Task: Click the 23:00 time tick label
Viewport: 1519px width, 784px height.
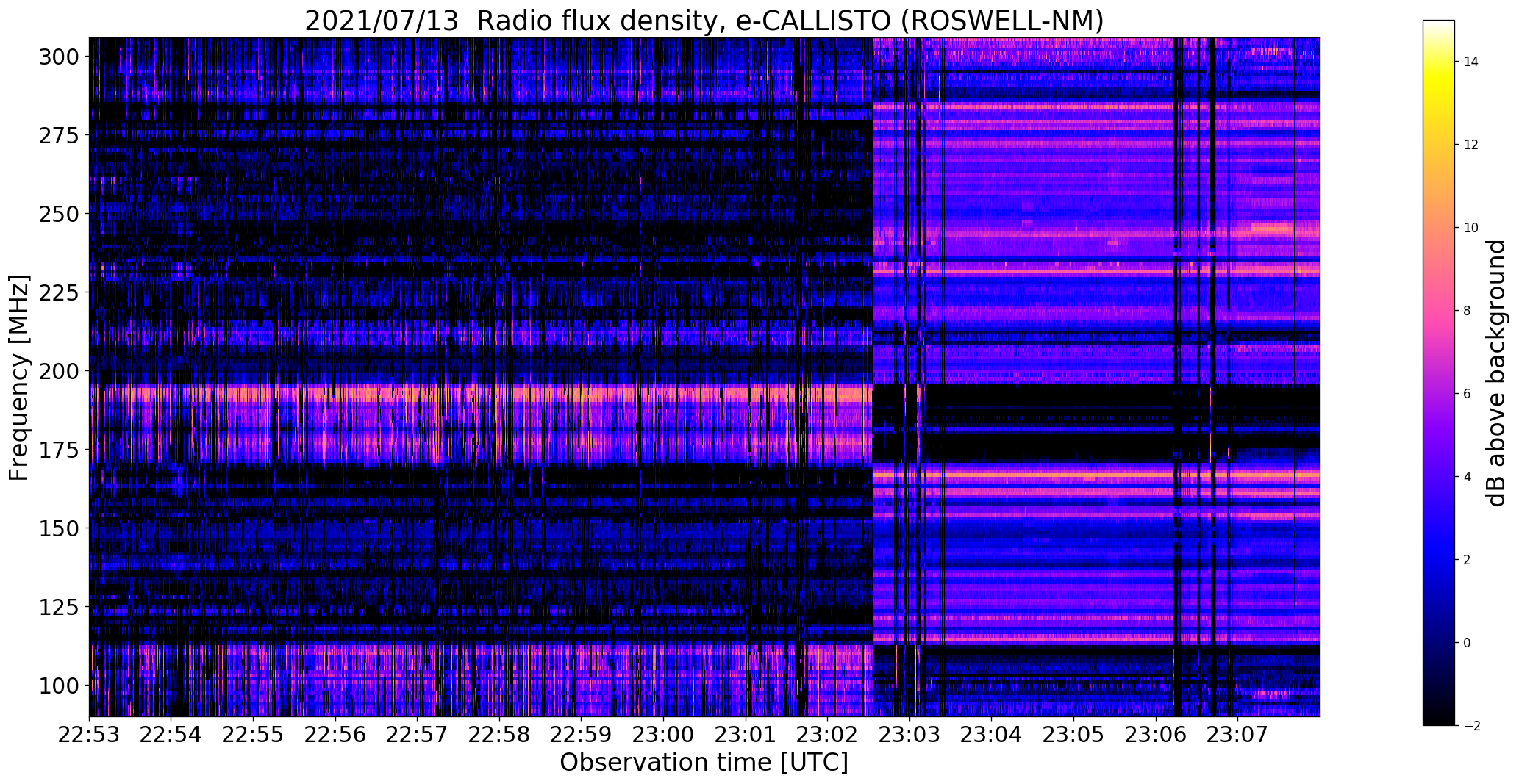Action: coord(663,735)
